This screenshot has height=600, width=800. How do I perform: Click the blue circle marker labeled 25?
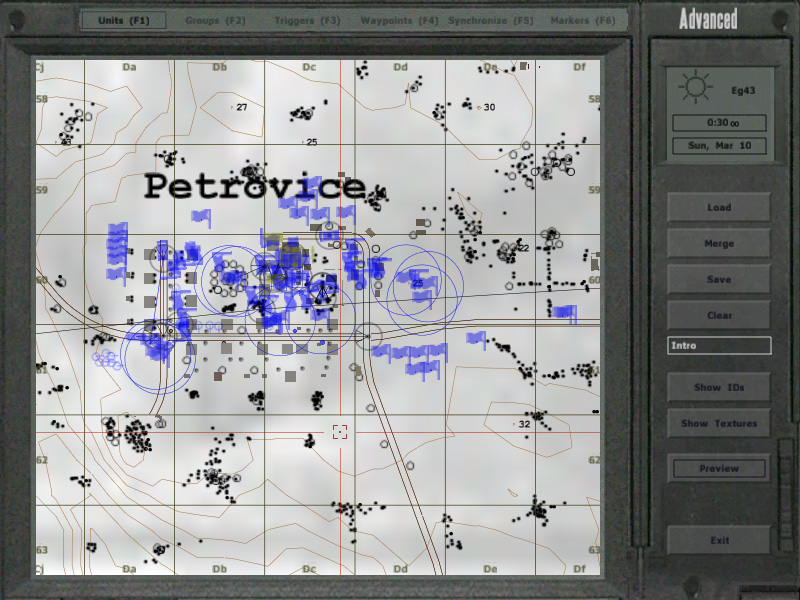point(418,284)
